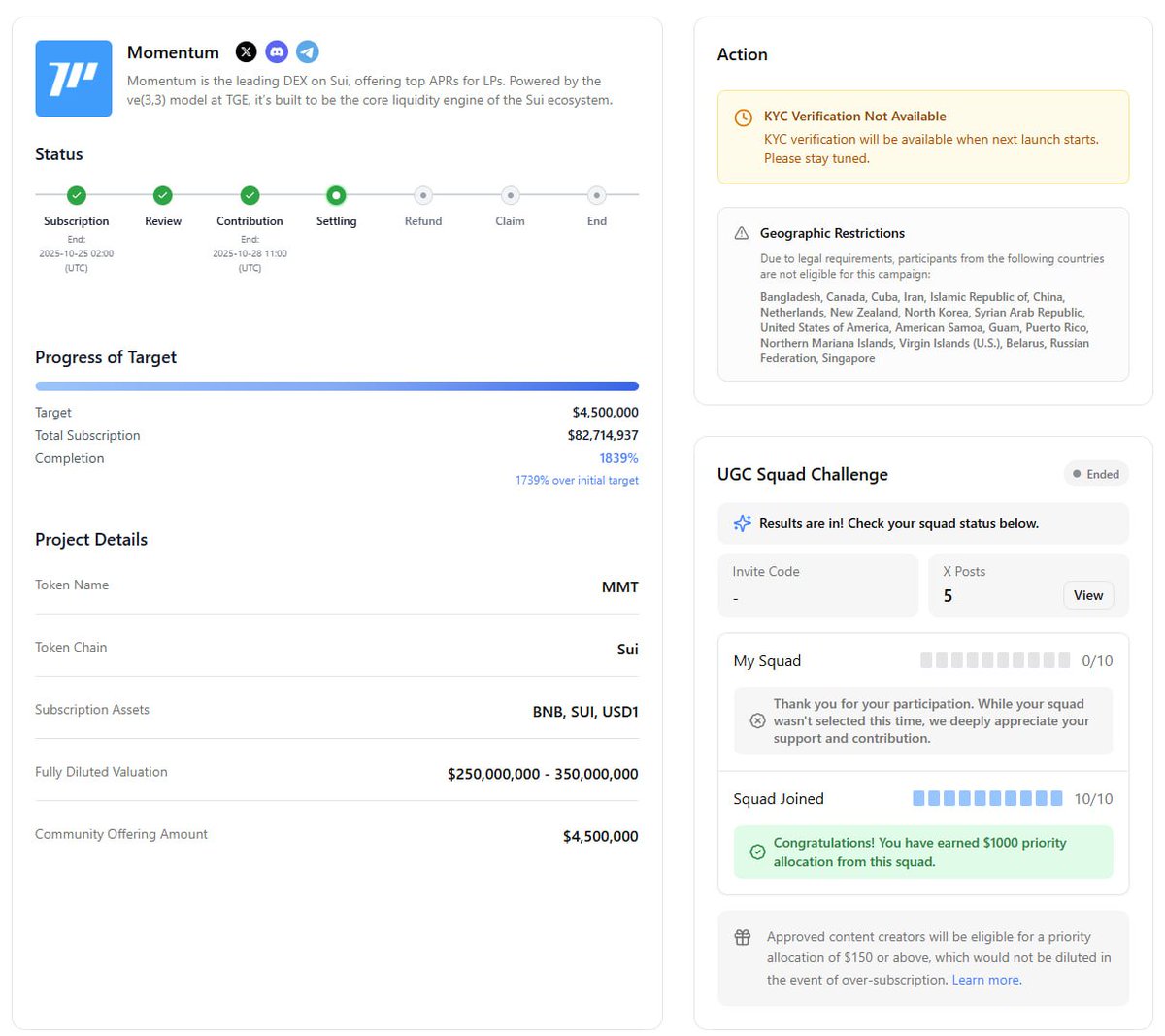Click the X-circle icon in My Squad message

(758, 720)
